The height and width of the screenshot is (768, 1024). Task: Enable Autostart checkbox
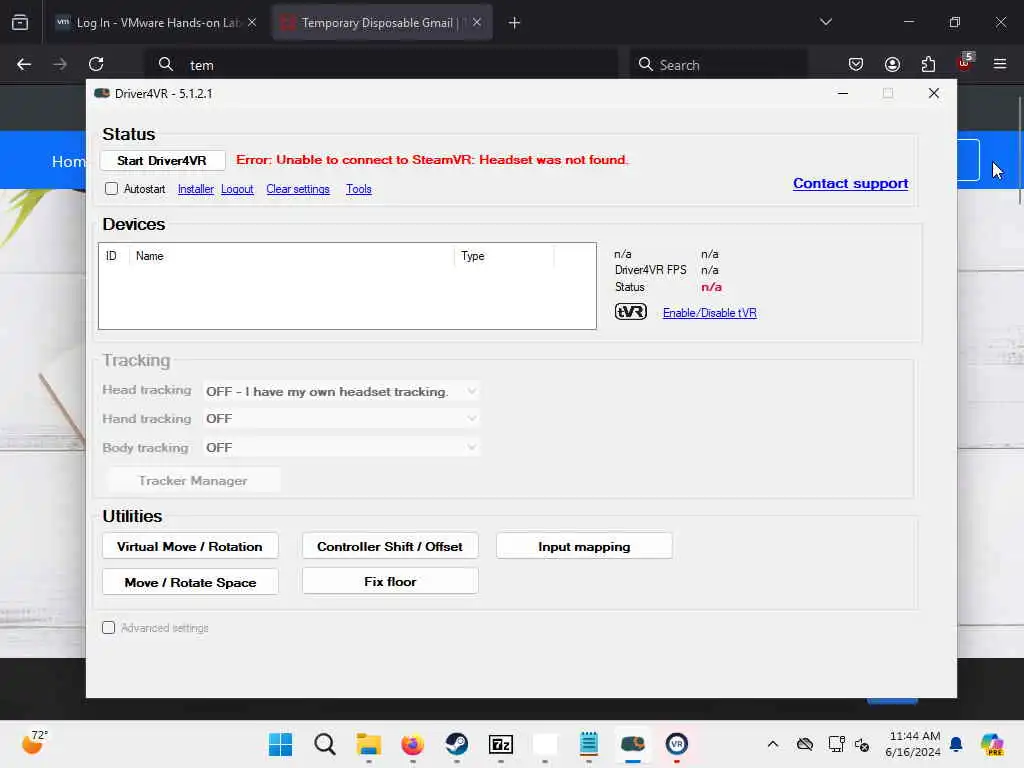coord(111,189)
